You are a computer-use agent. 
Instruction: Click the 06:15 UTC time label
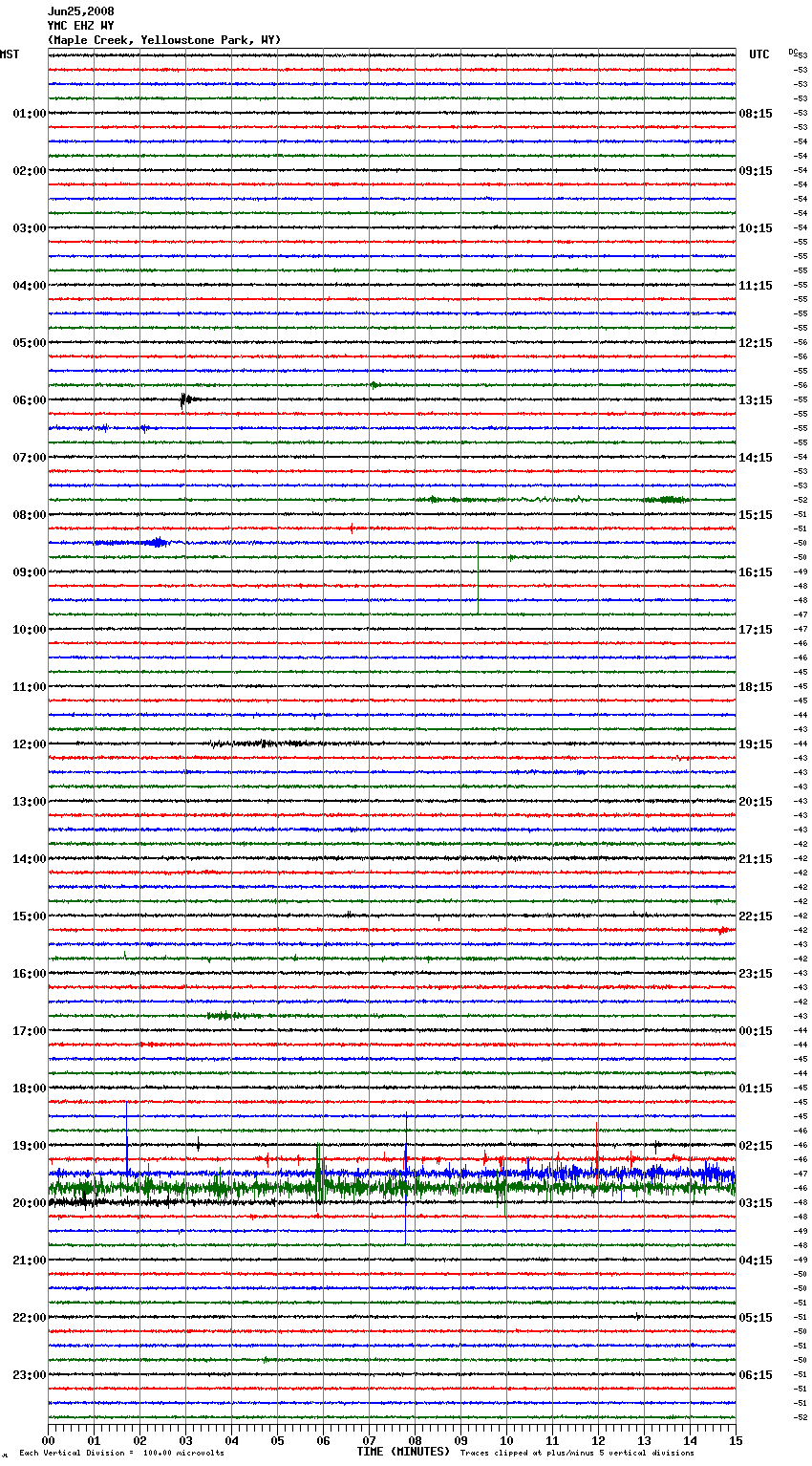click(756, 1375)
